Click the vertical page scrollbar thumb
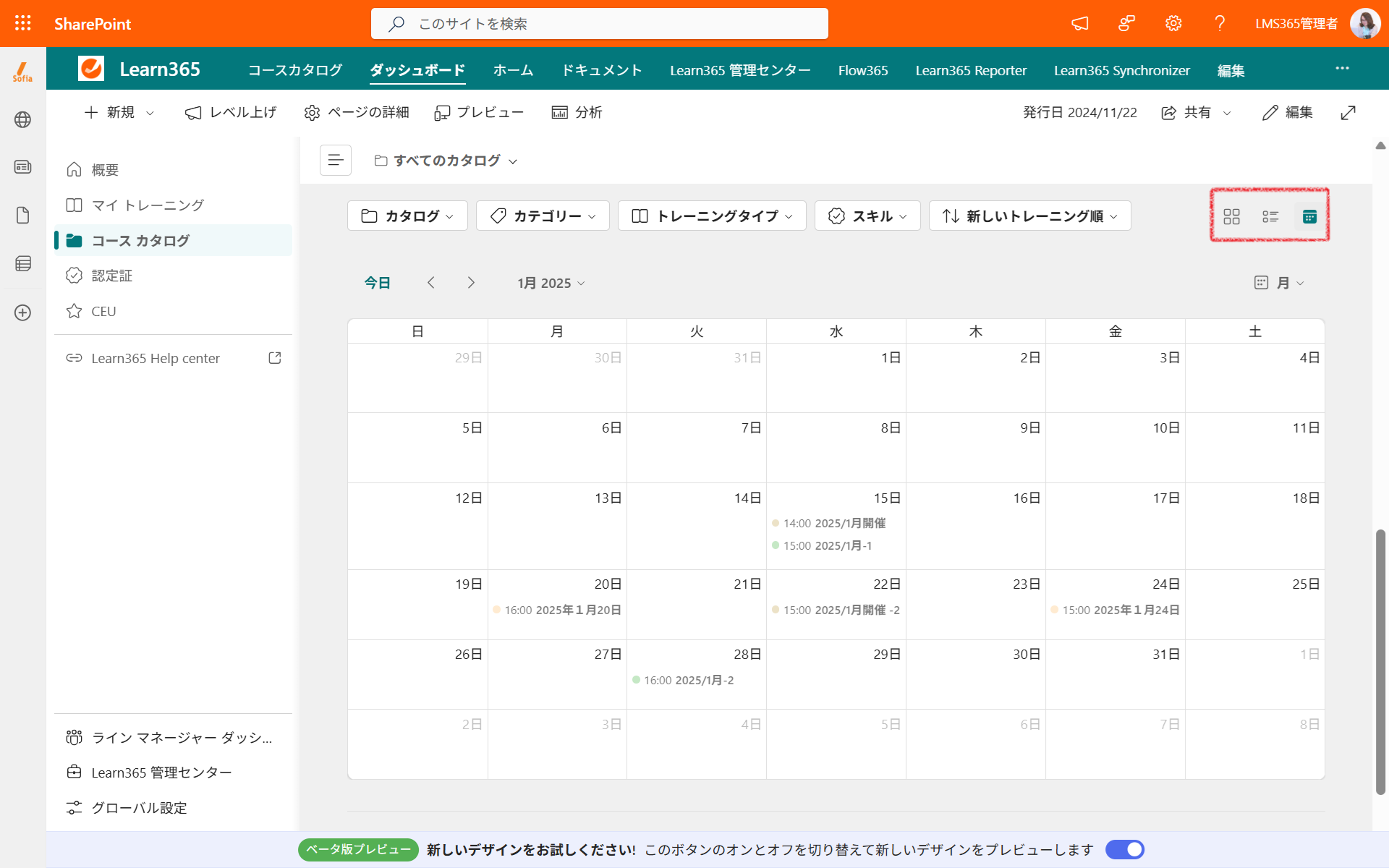Image resolution: width=1389 pixels, height=868 pixels. 1380,662
